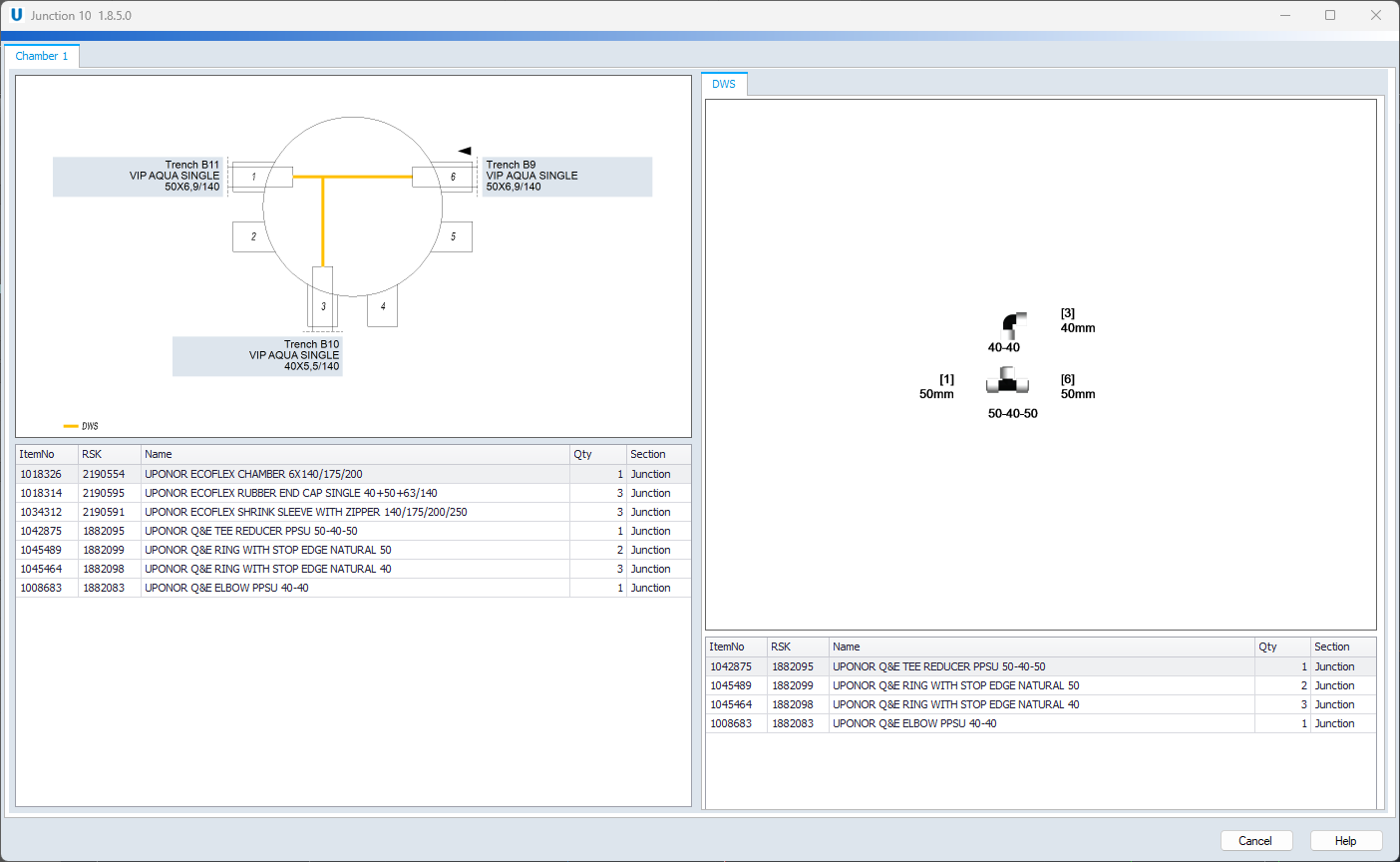This screenshot has height=862, width=1400.
Task: Click RSK 2190554 cell
Action: pyautogui.click(x=109, y=474)
